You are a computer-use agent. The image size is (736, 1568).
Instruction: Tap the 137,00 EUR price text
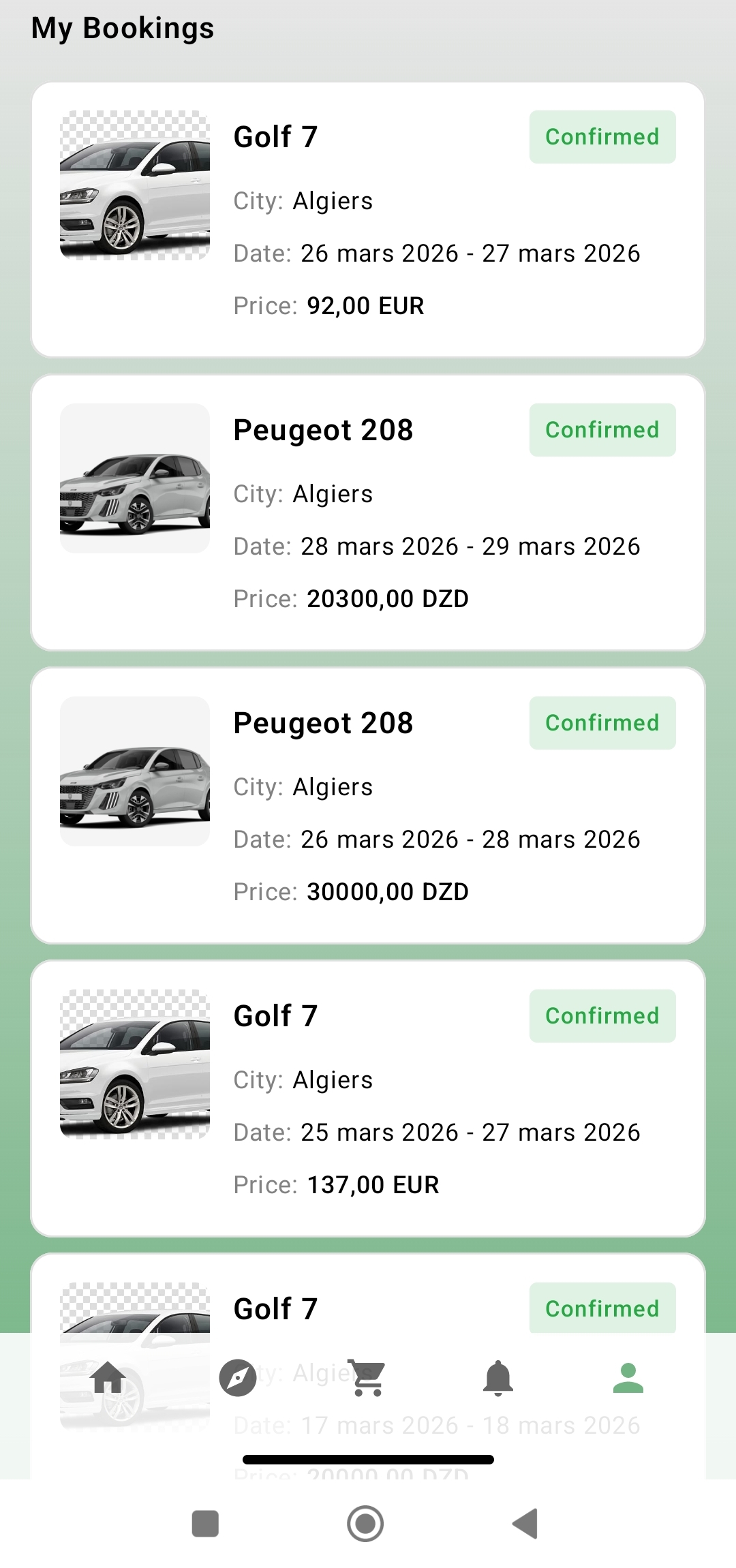[x=373, y=1185]
